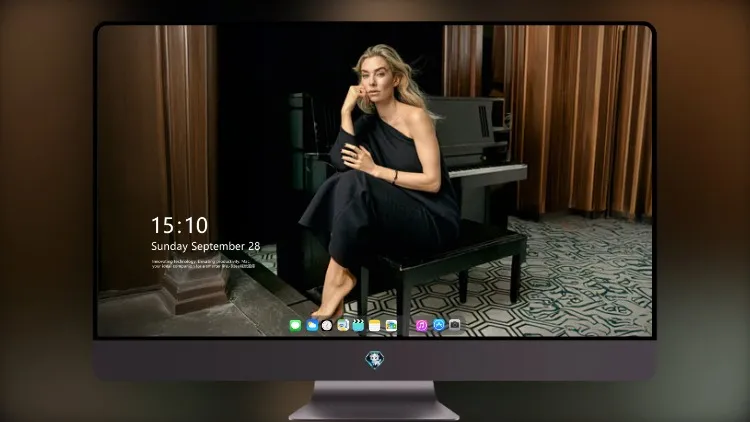Open the green Messages app in dock
Viewport: 750px width, 422px height.
pos(295,326)
